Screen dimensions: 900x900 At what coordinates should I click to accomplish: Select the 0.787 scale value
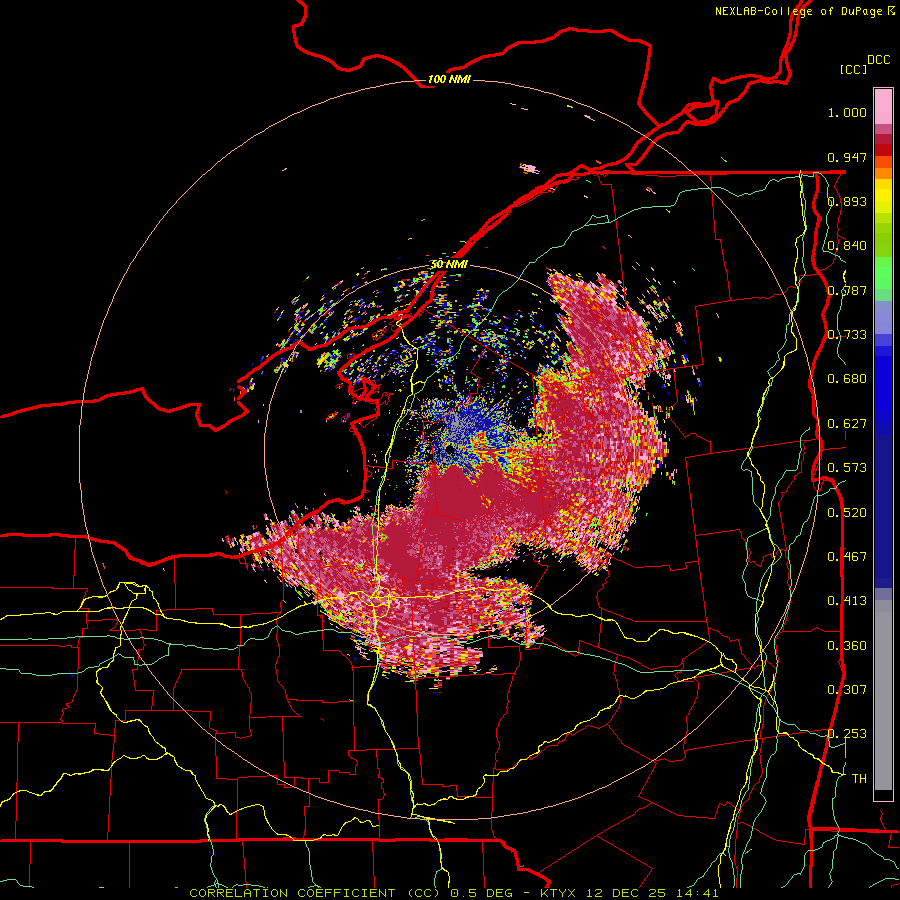click(847, 290)
